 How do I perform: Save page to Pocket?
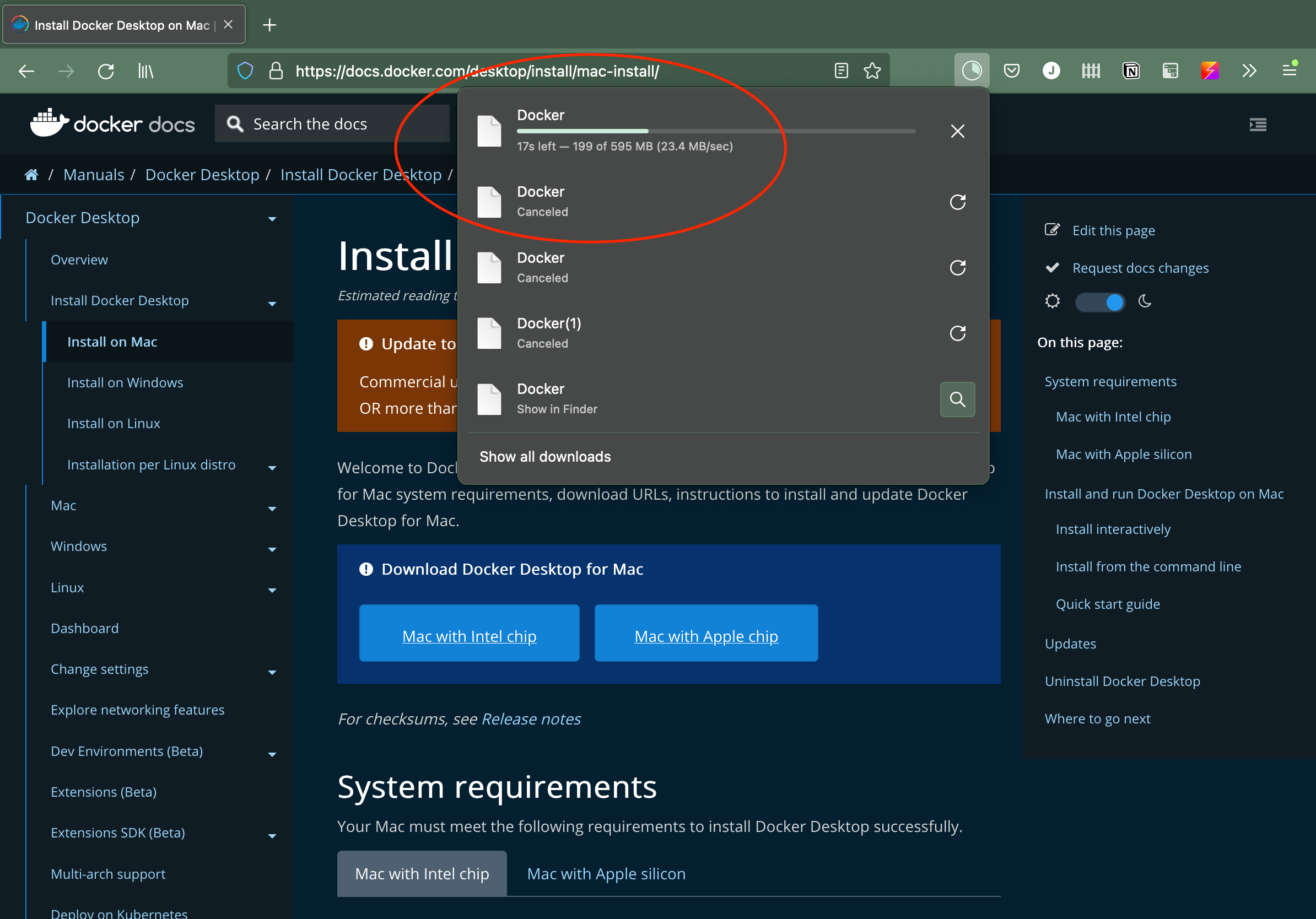[1012, 70]
